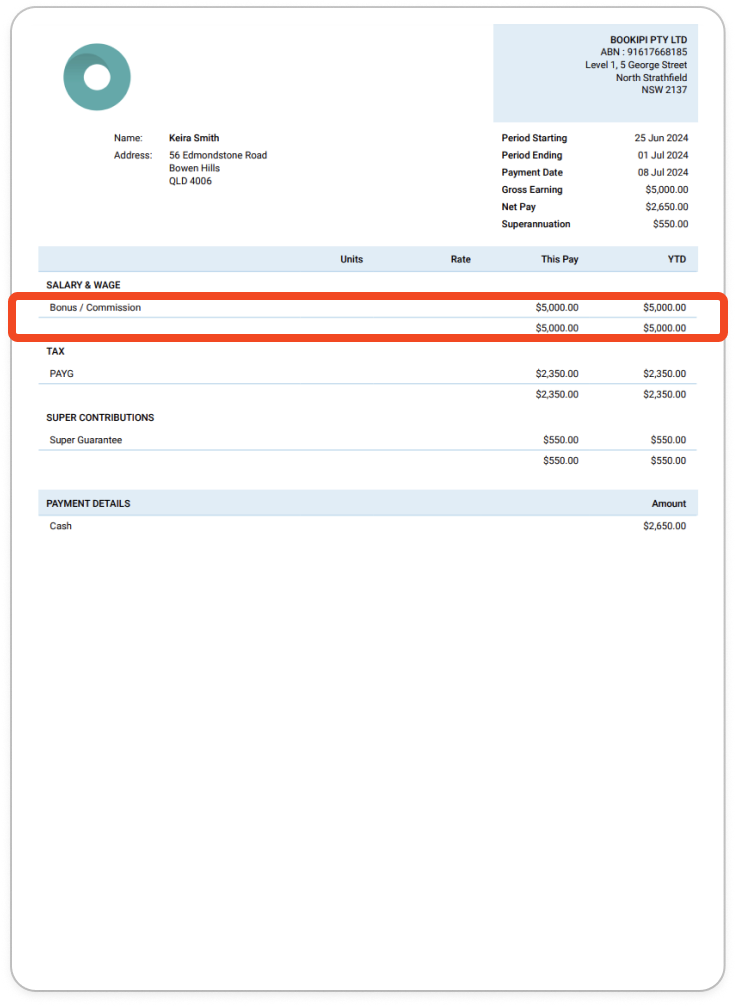
Task: Click the Cash amount $2,650.00
Action: click(x=665, y=526)
